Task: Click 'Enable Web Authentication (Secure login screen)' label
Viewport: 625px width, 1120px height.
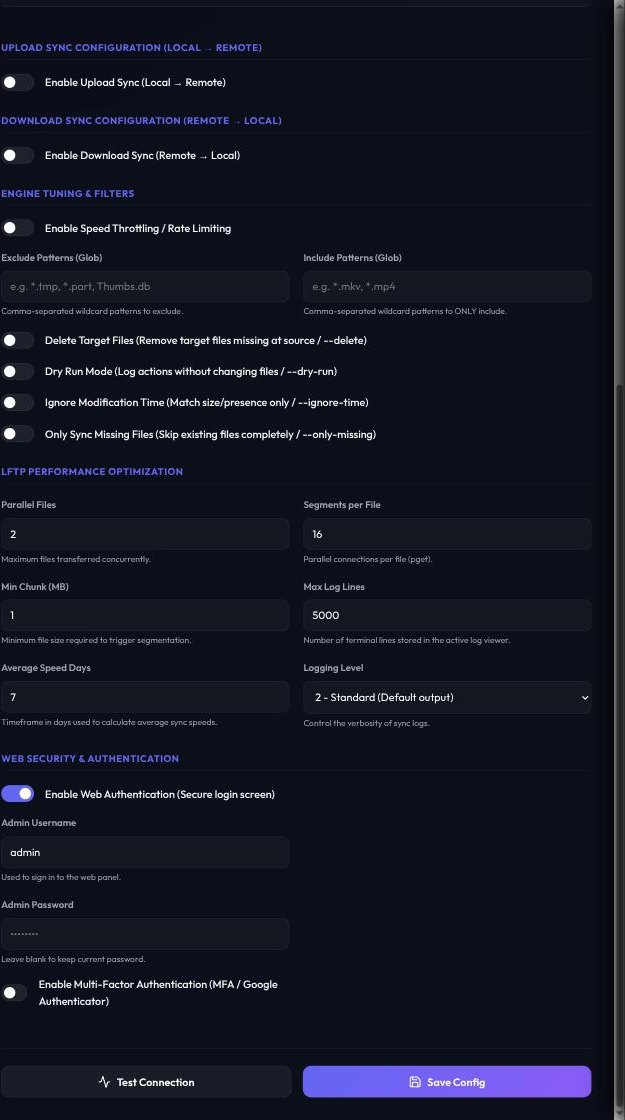Action: click(x=160, y=794)
